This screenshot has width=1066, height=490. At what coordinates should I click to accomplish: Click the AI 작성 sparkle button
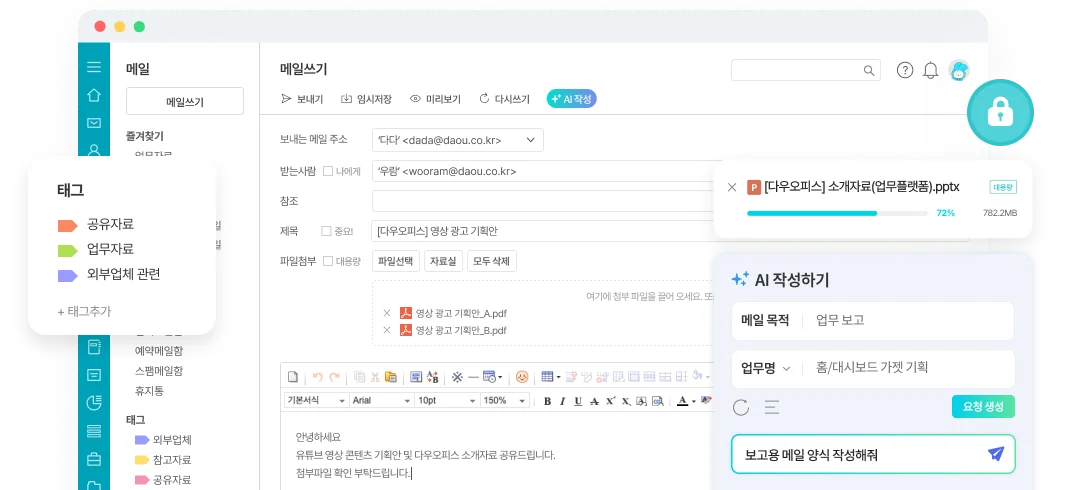(571, 99)
